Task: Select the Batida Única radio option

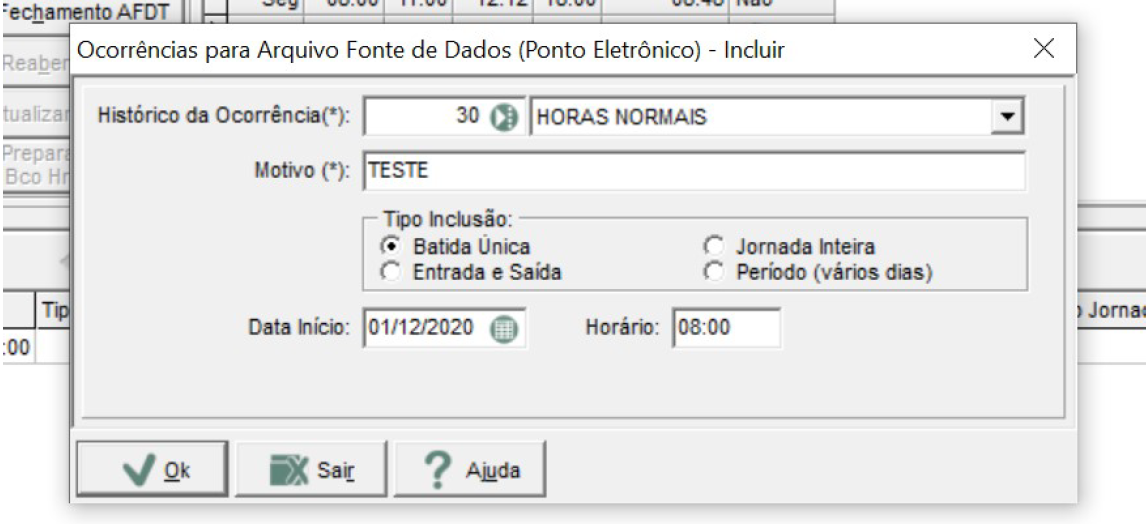Action: tap(391, 245)
